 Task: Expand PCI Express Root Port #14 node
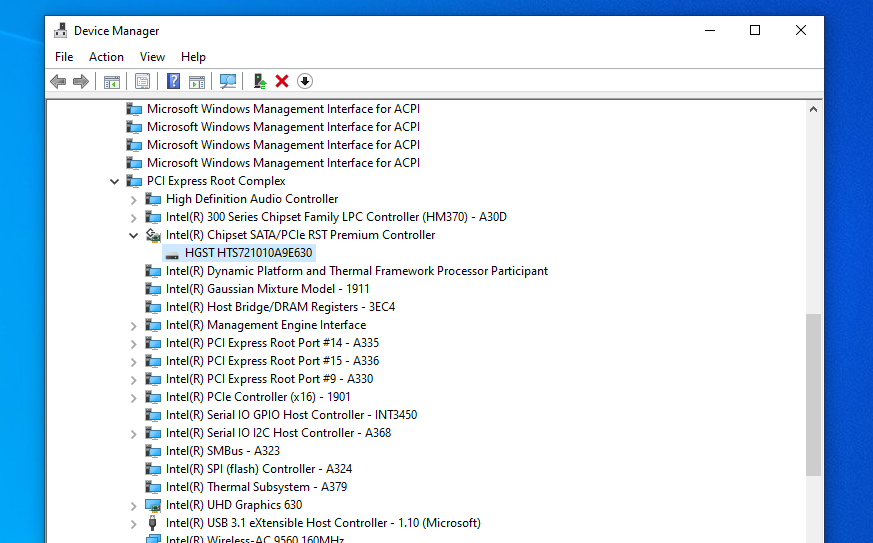point(134,344)
